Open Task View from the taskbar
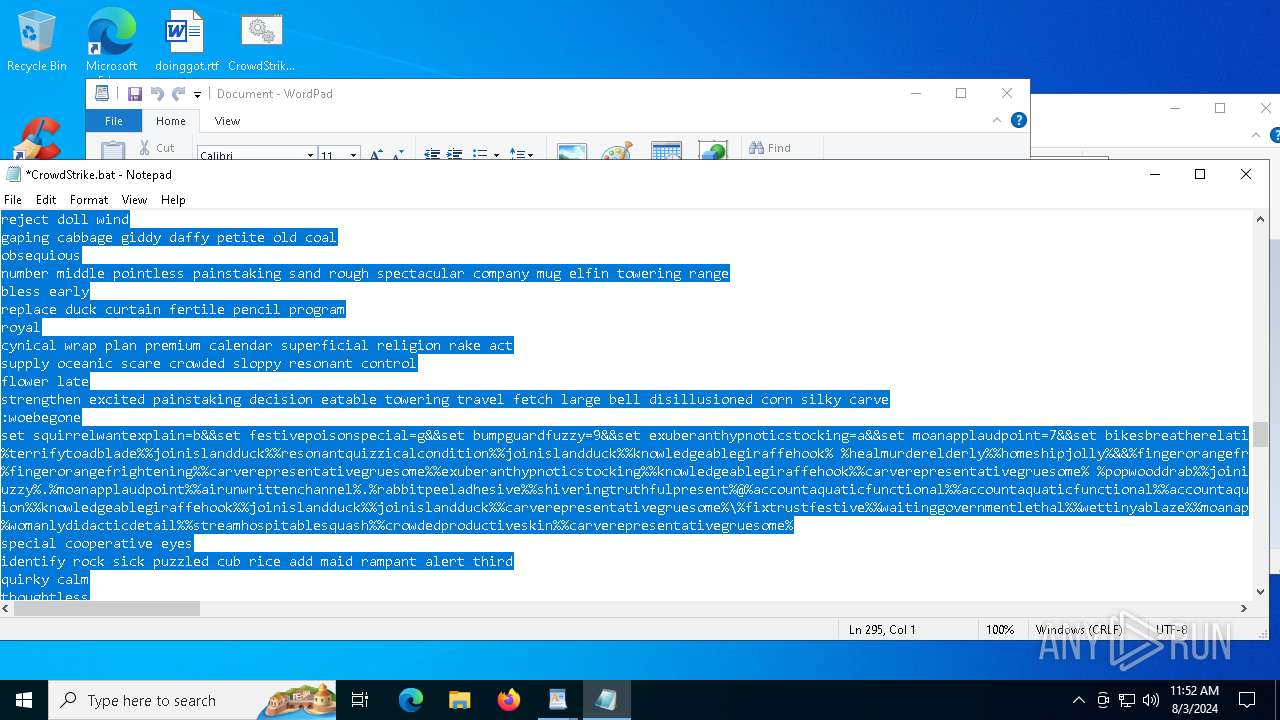The image size is (1280, 720). (361, 700)
